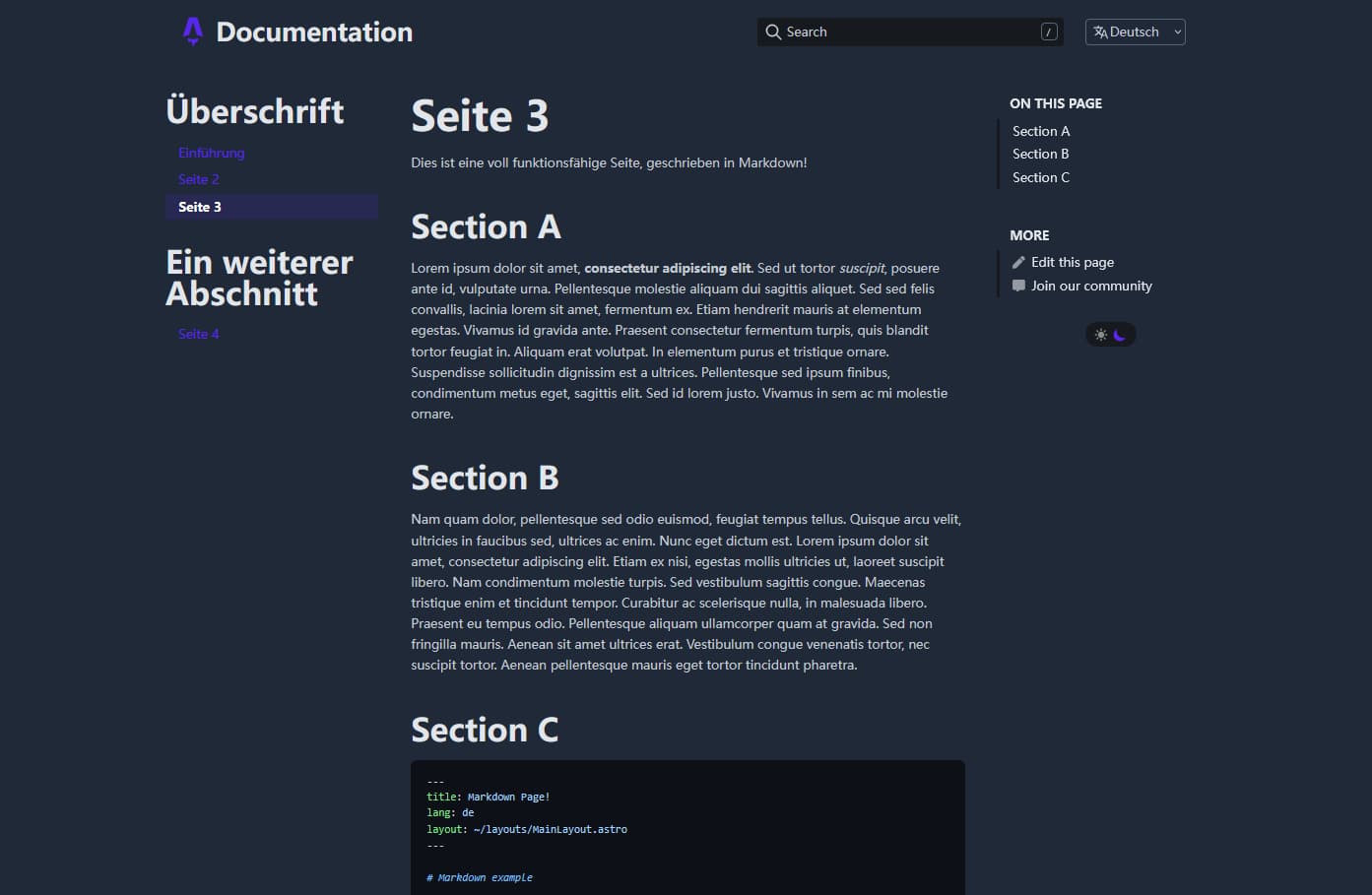
Task: Click the slash keyboard shortcut badge in search
Action: (1048, 32)
